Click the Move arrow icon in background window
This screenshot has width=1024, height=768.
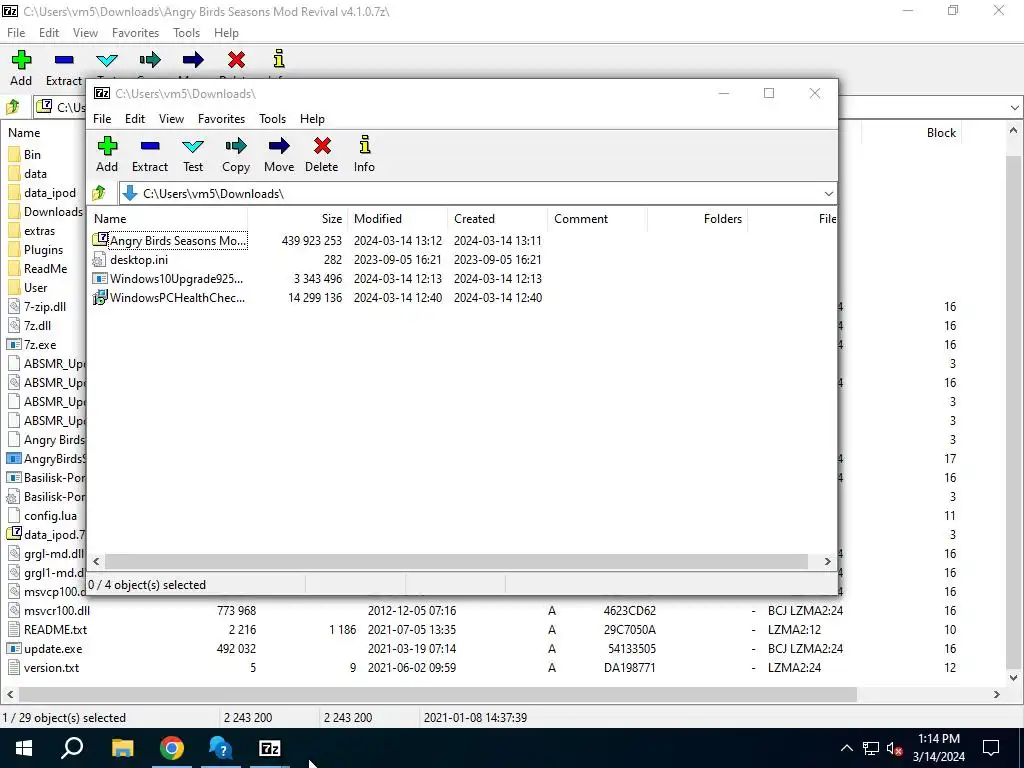pos(193,60)
